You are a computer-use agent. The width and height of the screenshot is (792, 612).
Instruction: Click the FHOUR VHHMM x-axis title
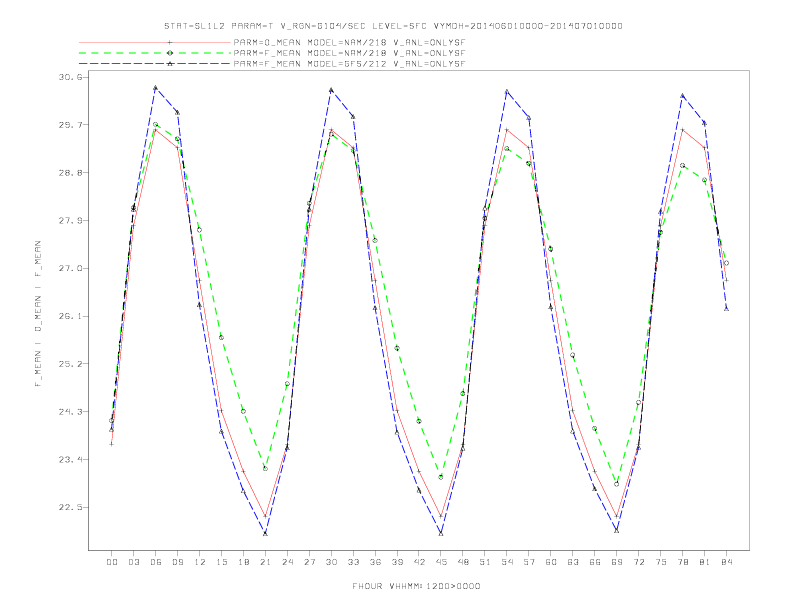tap(416, 586)
